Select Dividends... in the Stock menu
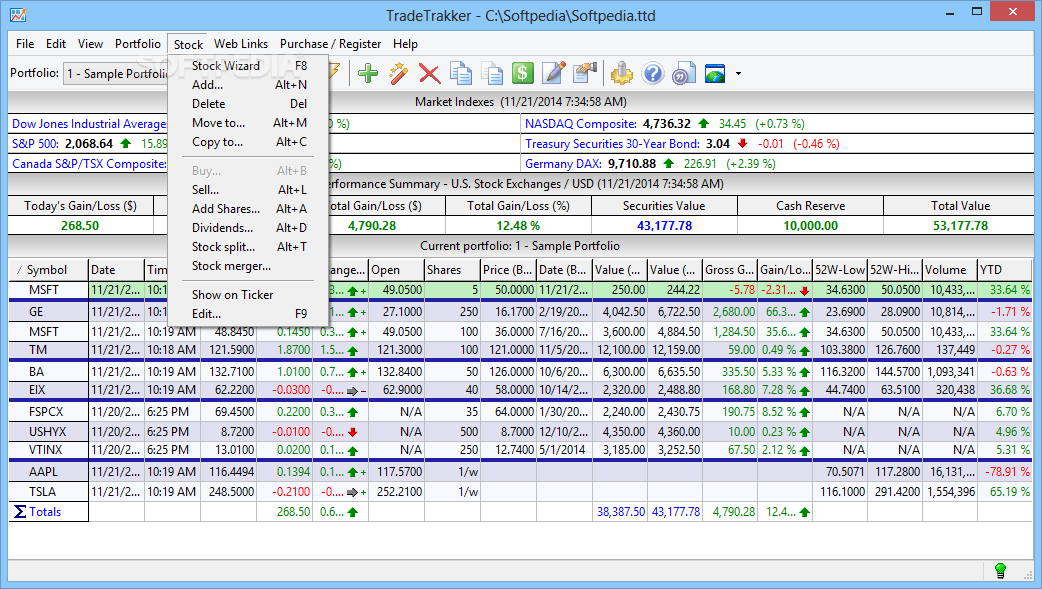 [x=249, y=227]
